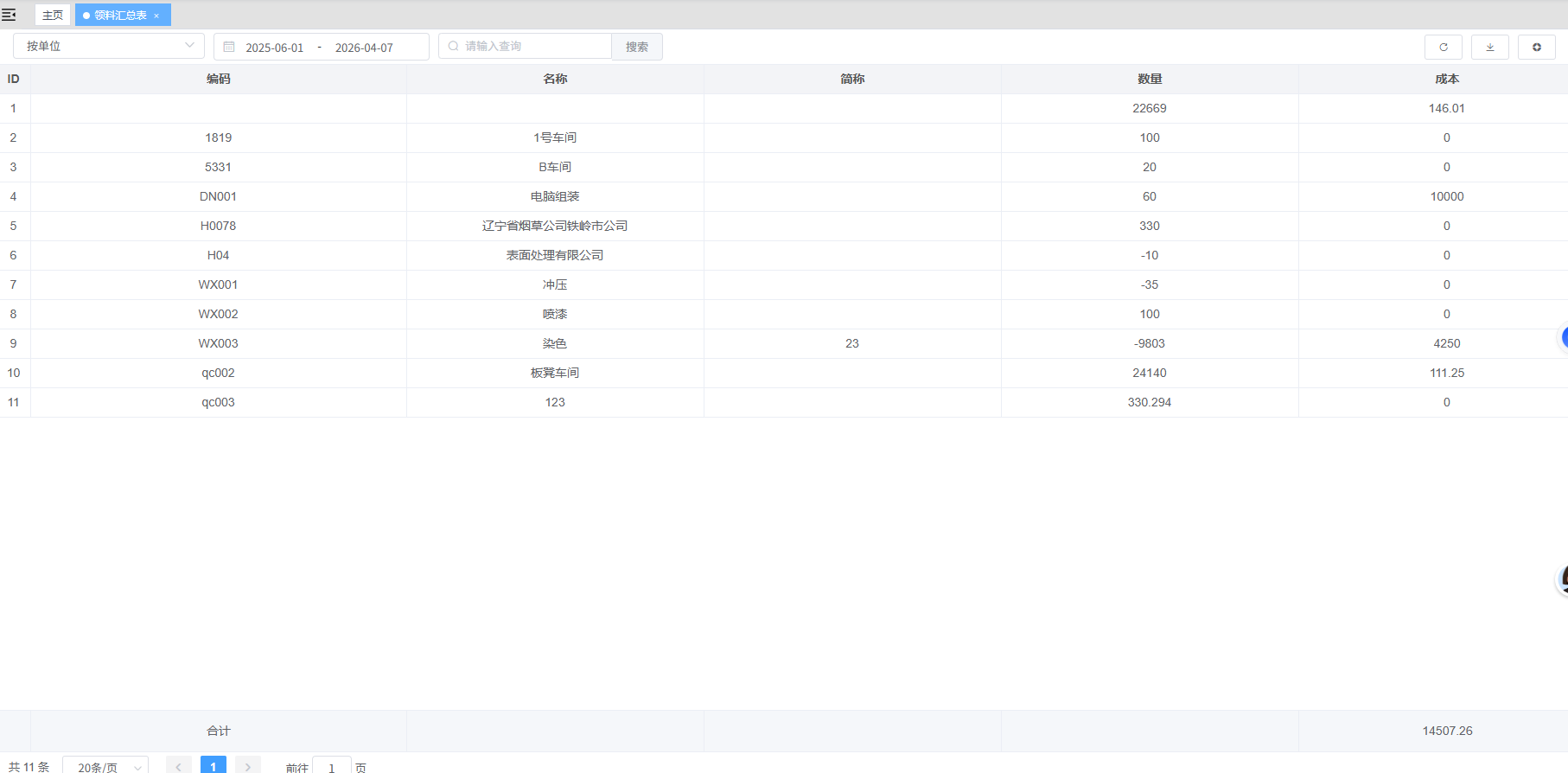Close the 领料汇总表 tab
The image size is (1568, 773).
click(x=156, y=16)
